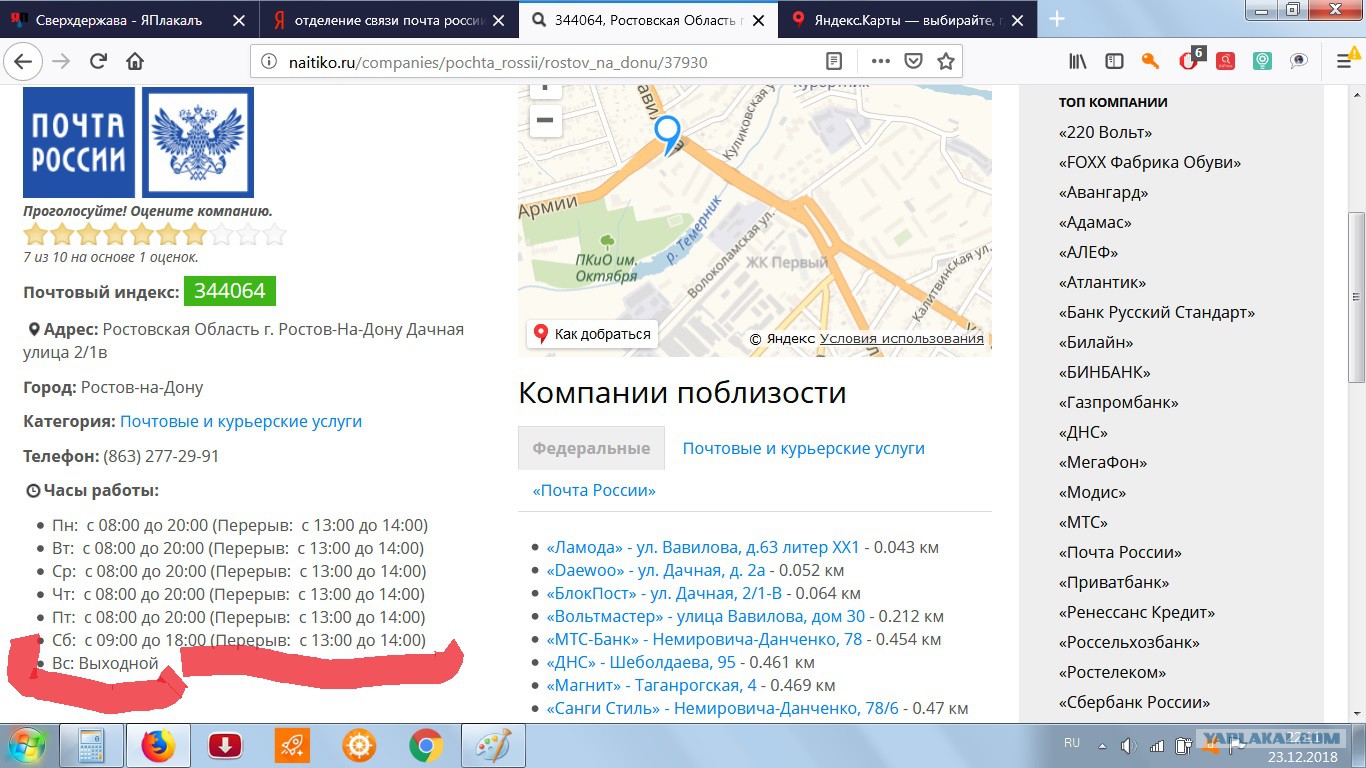Close the Яндекс.Карты tab

coord(1016,19)
